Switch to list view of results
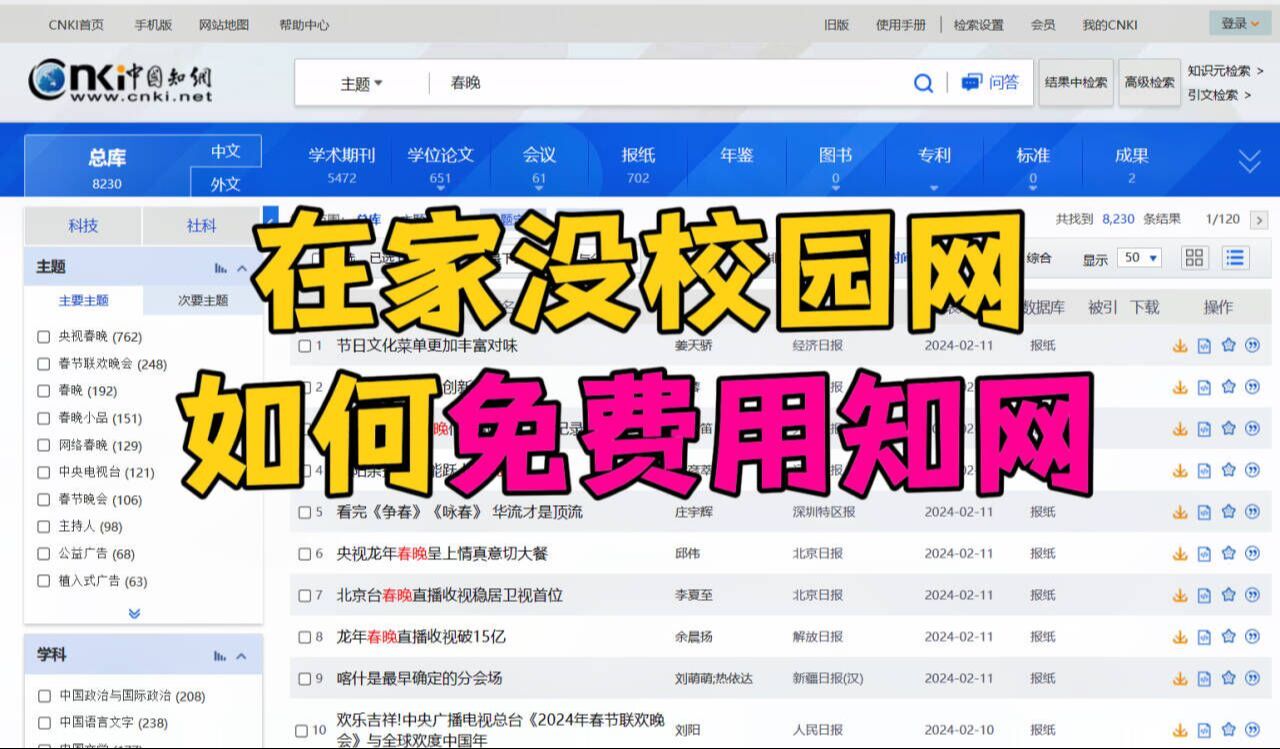This screenshot has width=1280, height=749. click(x=1235, y=258)
